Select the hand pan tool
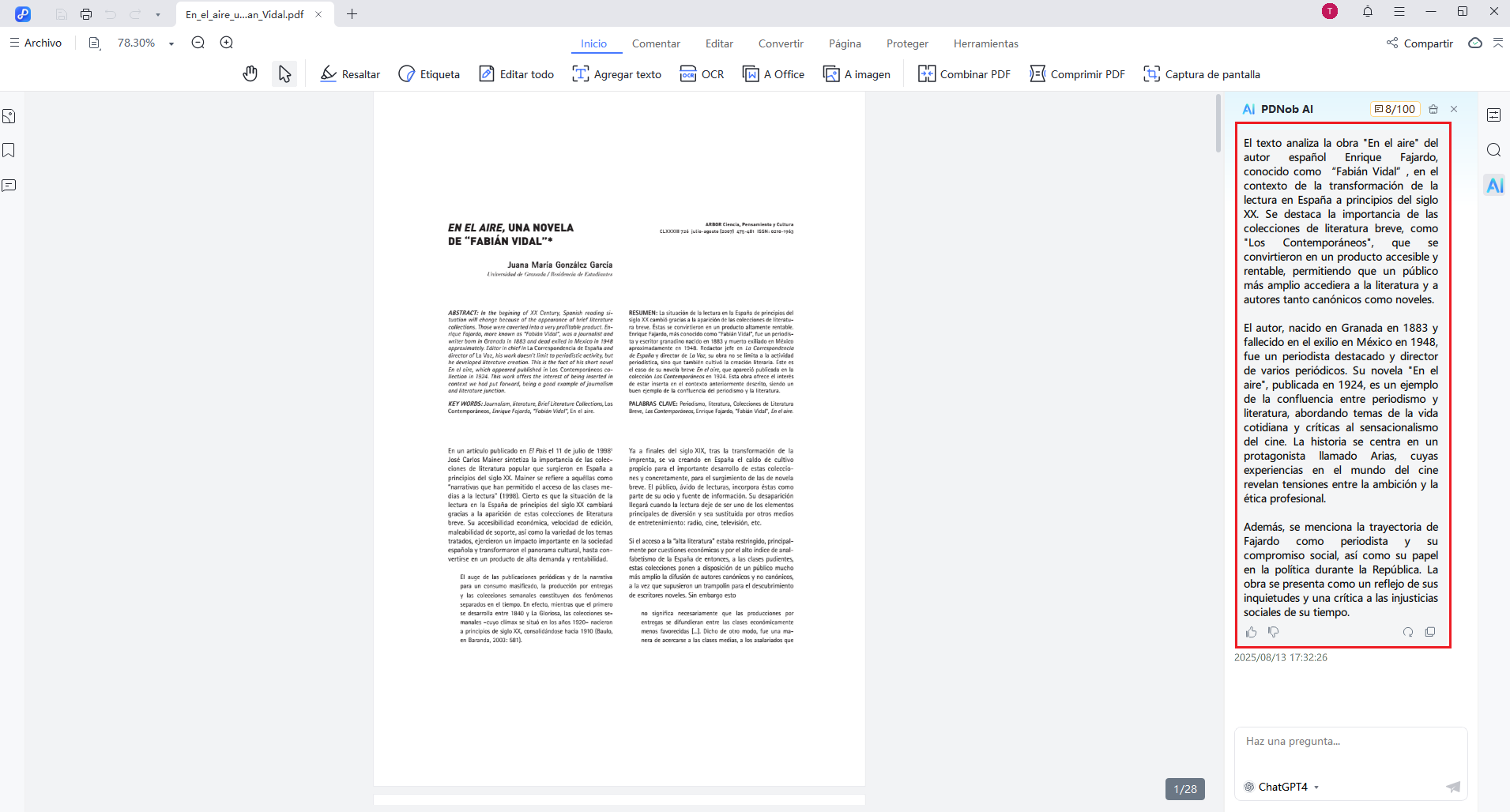 tap(250, 74)
